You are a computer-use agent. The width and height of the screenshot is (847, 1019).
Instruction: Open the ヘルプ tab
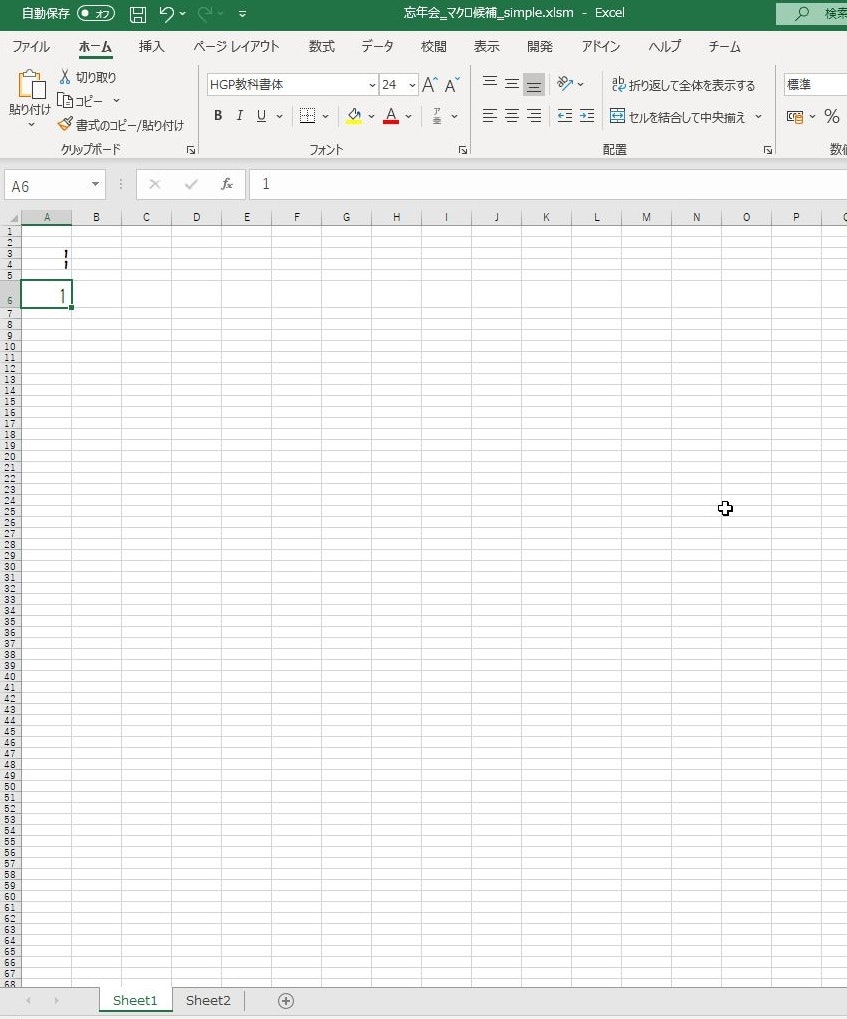(664, 47)
